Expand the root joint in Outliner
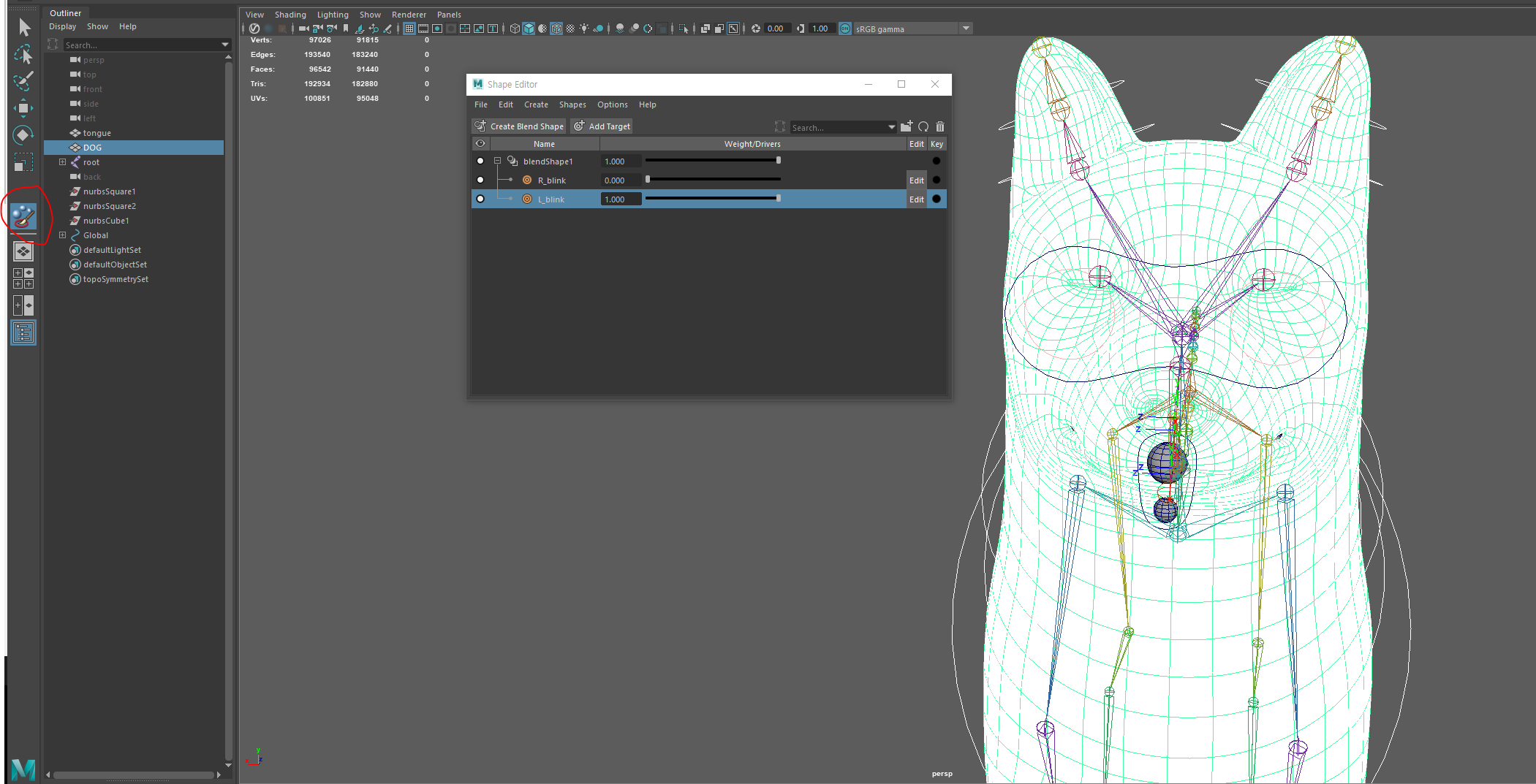 tap(63, 162)
